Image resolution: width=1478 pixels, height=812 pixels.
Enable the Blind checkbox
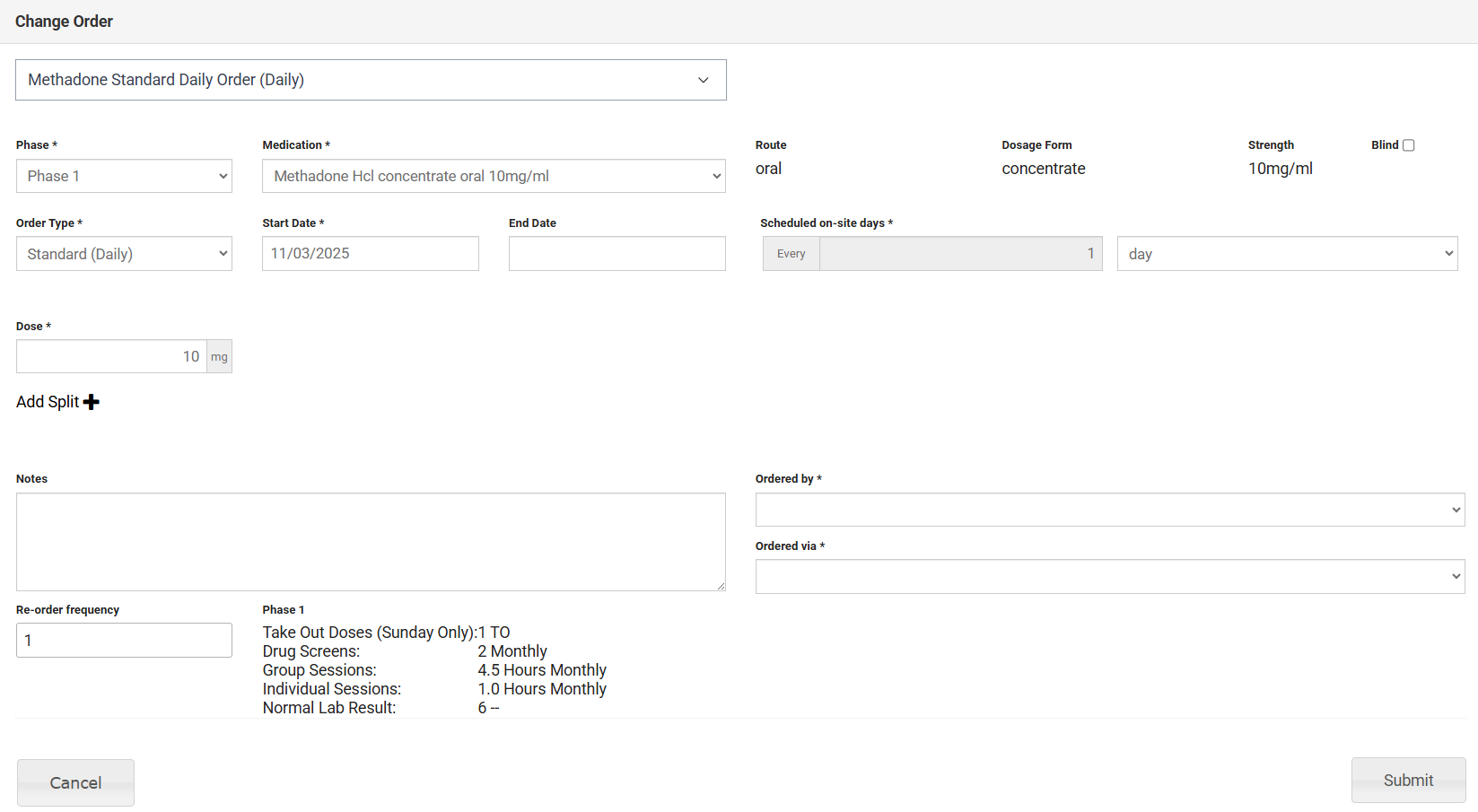coord(1408,145)
